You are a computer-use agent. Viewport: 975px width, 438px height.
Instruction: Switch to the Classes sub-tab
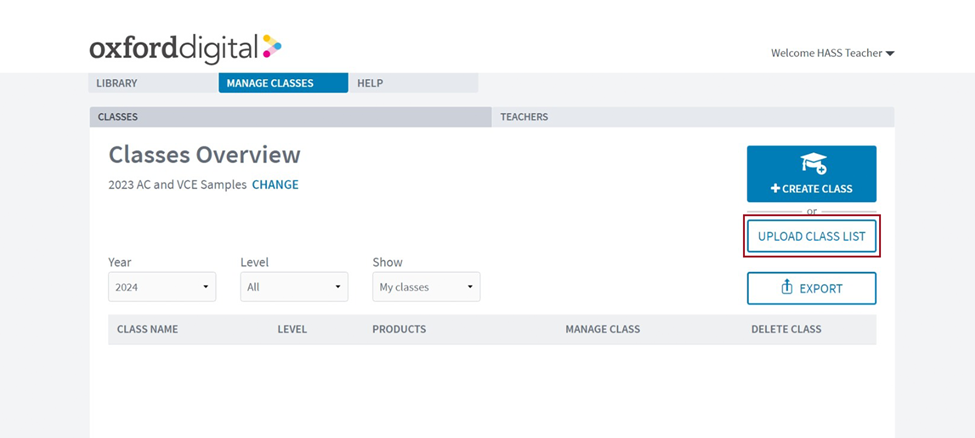click(x=290, y=117)
